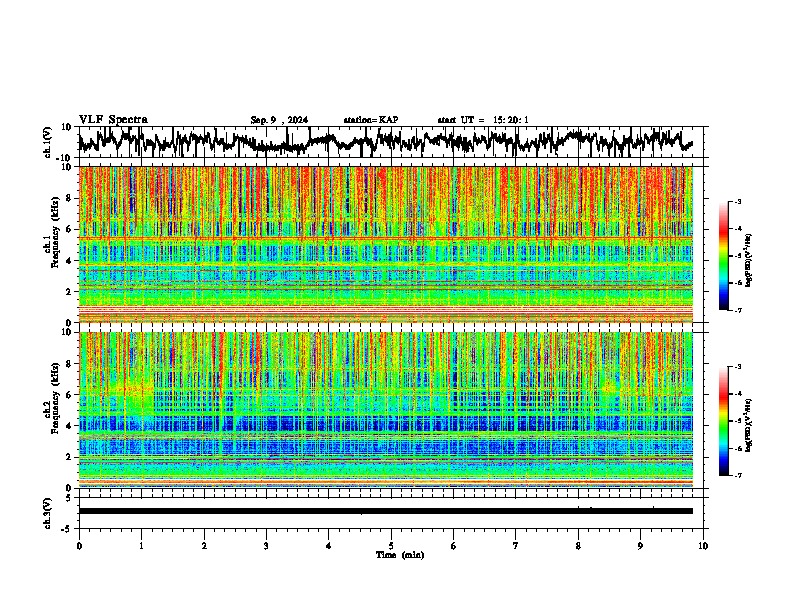792x612 pixels.
Task: Click the "8" kHz tick of ch.2 spectrogram
Action: point(69,364)
